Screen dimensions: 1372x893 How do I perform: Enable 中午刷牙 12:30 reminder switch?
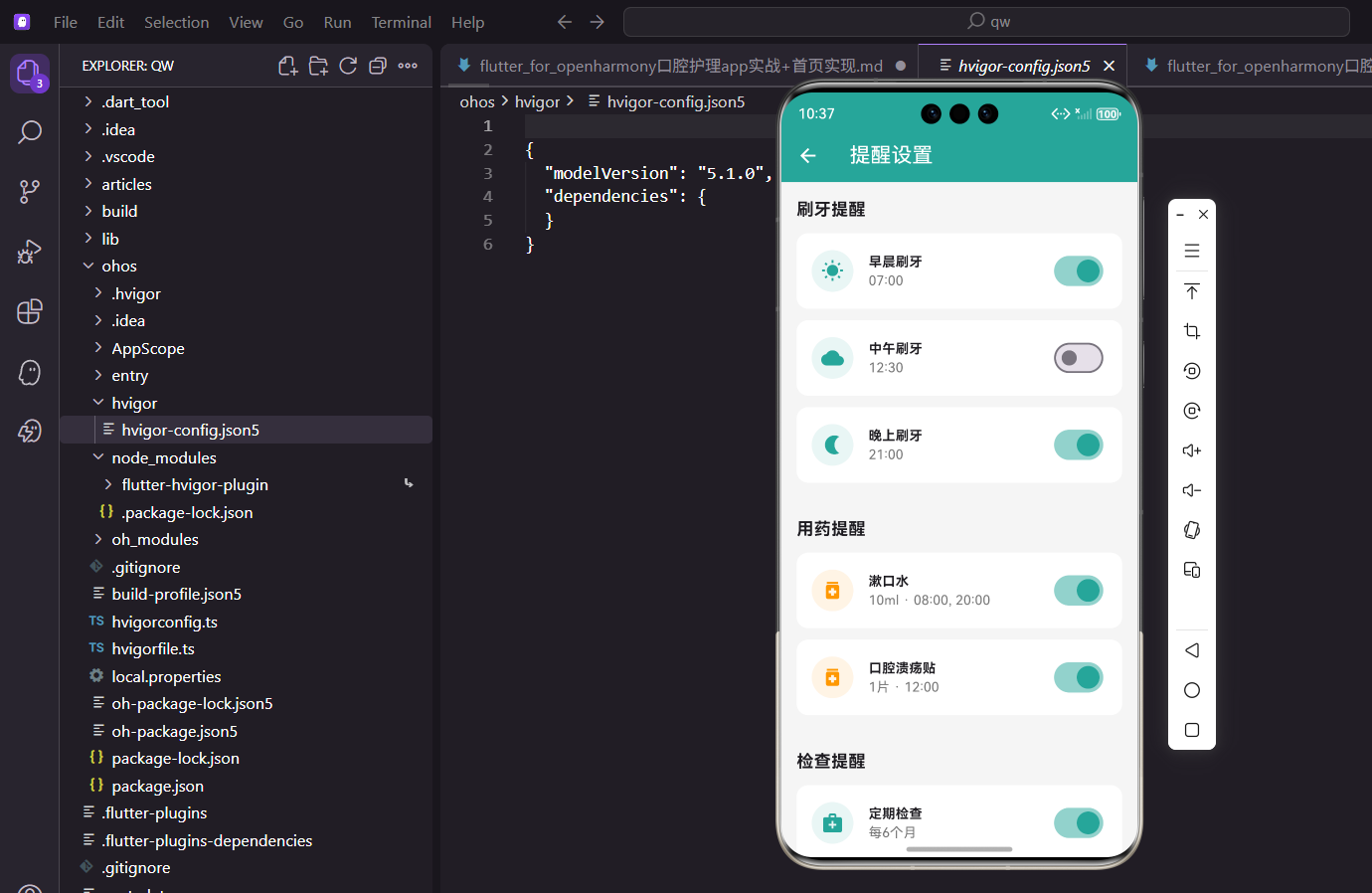click(1079, 358)
